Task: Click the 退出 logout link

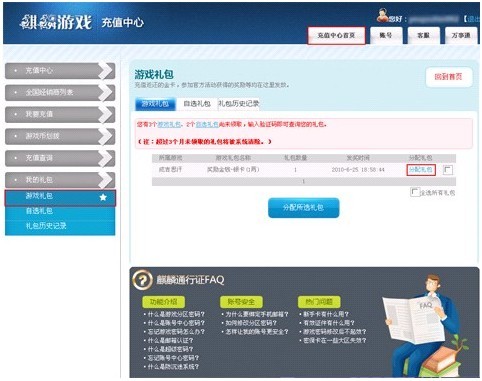Action: 473,19
